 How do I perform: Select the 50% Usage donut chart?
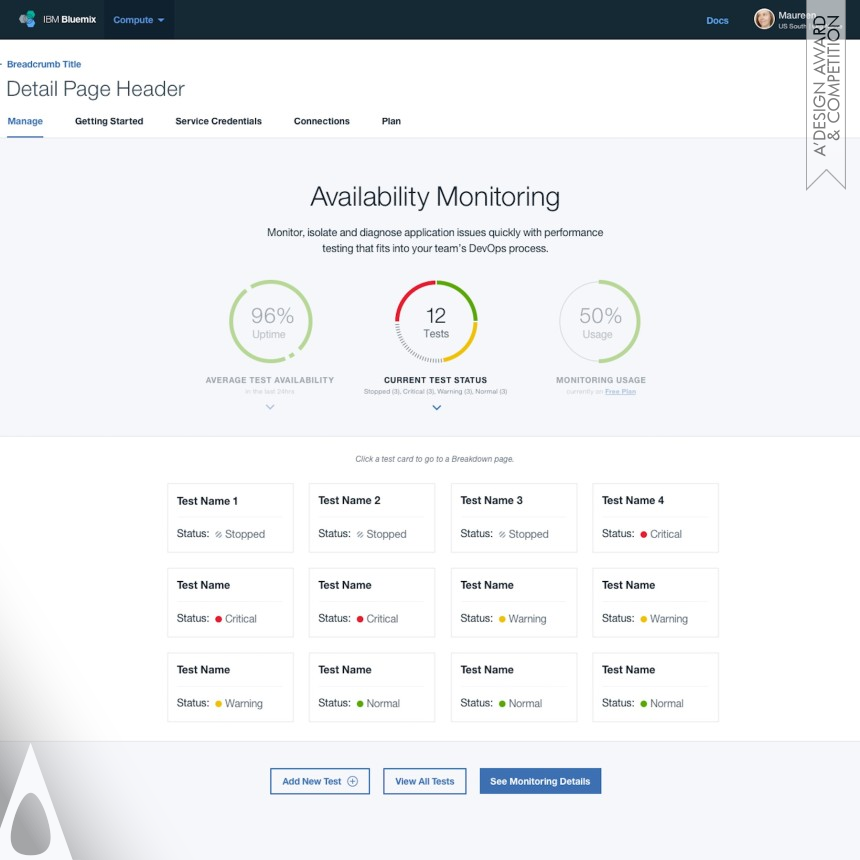599,320
